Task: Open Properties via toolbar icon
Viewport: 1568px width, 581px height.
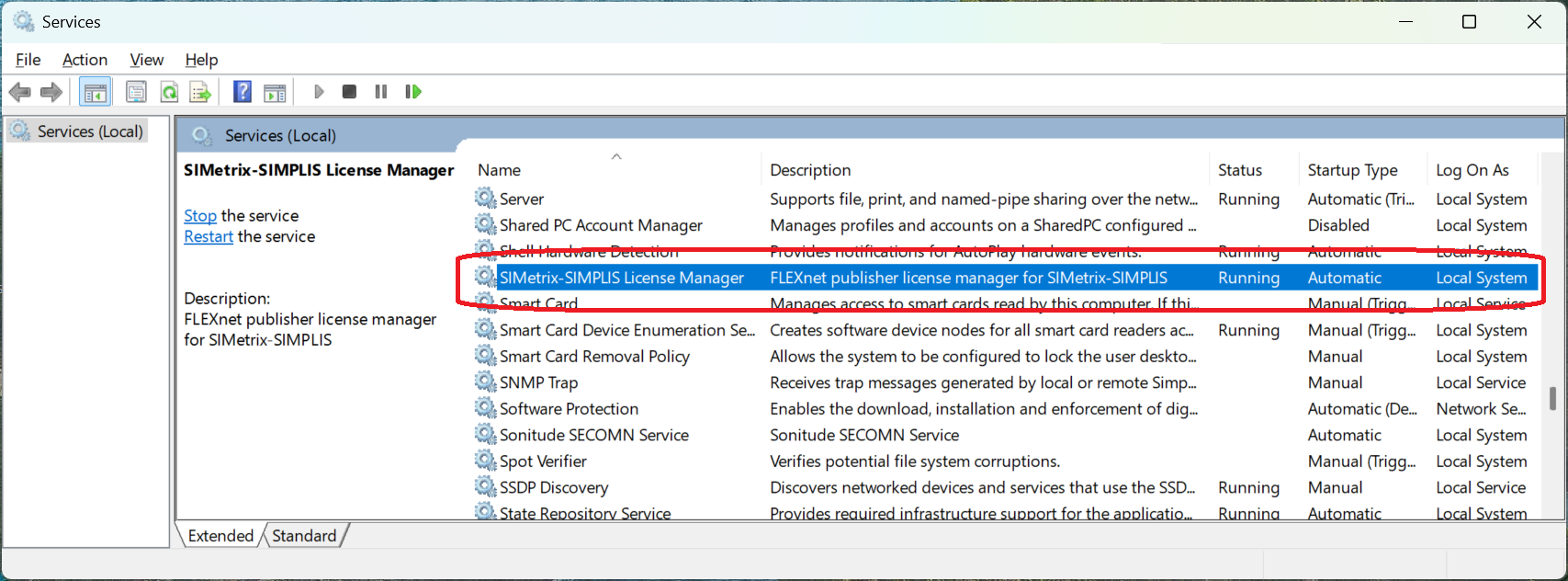Action: pos(136,92)
